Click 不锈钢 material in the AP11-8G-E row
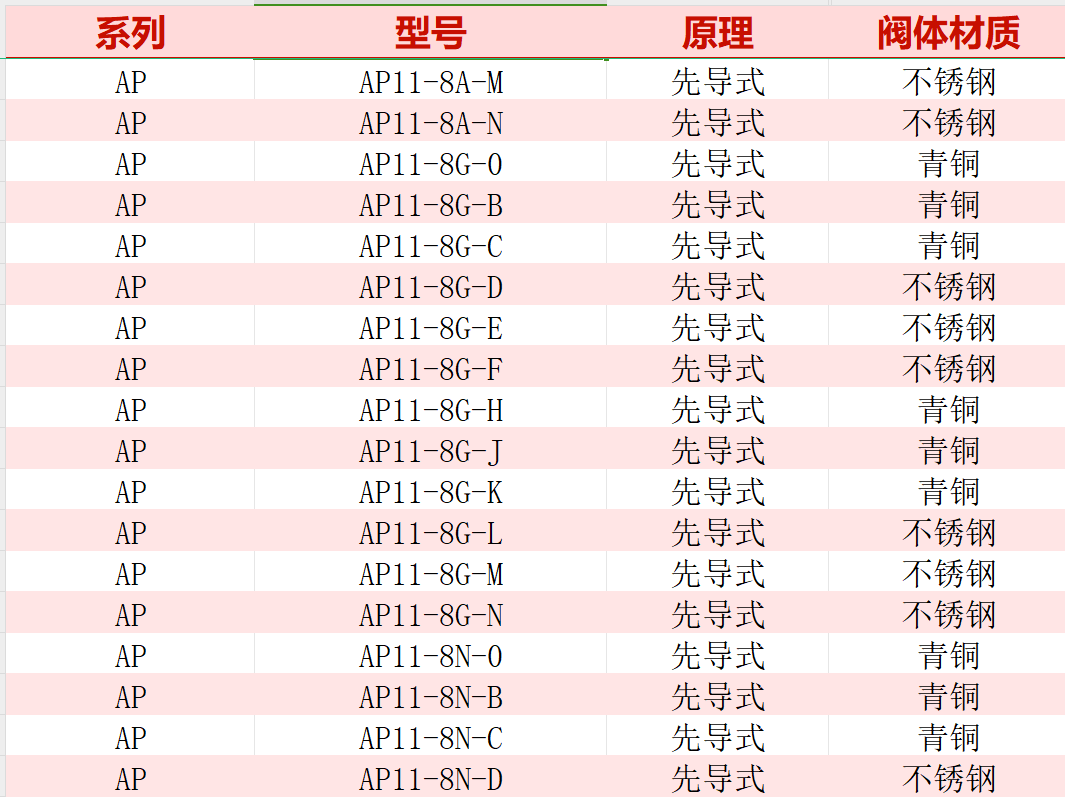The height and width of the screenshot is (797, 1065). 947,328
